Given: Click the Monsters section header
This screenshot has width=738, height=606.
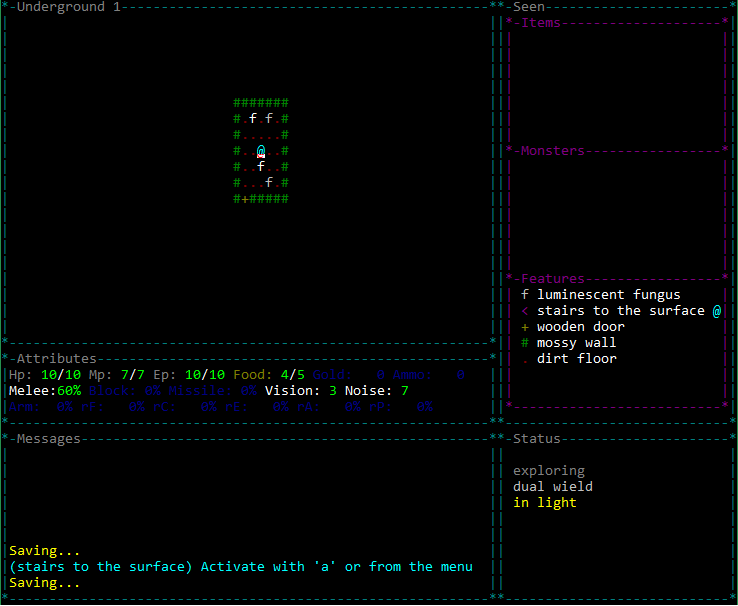Looking at the screenshot, I should 553,151.
